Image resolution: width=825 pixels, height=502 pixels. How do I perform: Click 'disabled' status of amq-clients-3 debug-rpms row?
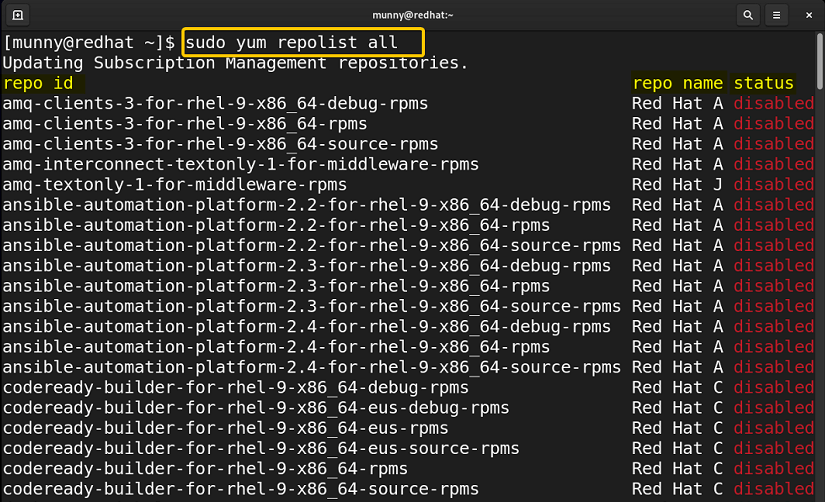point(773,103)
